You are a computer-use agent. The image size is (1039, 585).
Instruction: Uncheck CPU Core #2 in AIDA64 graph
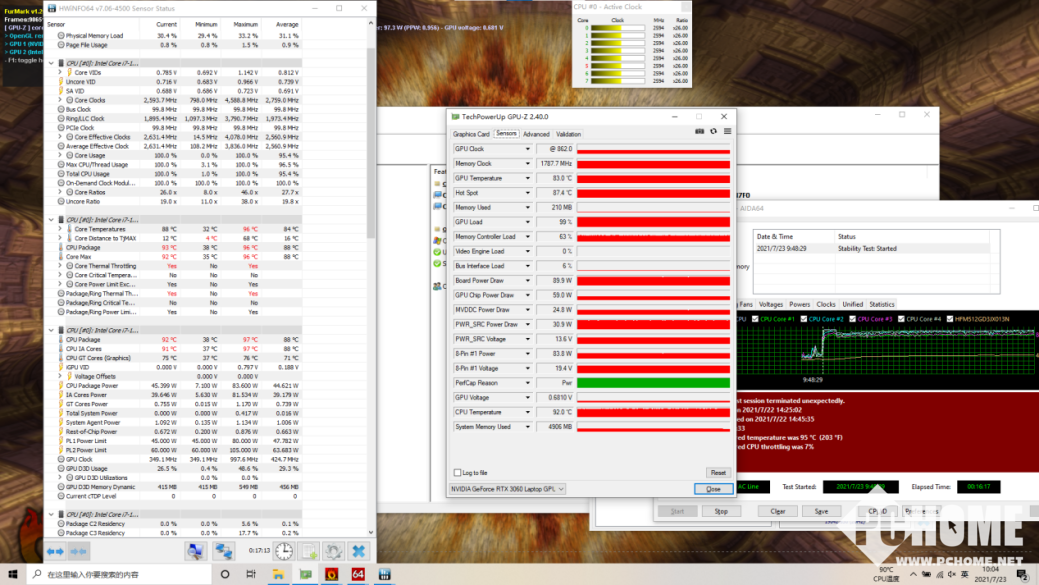[804, 319]
